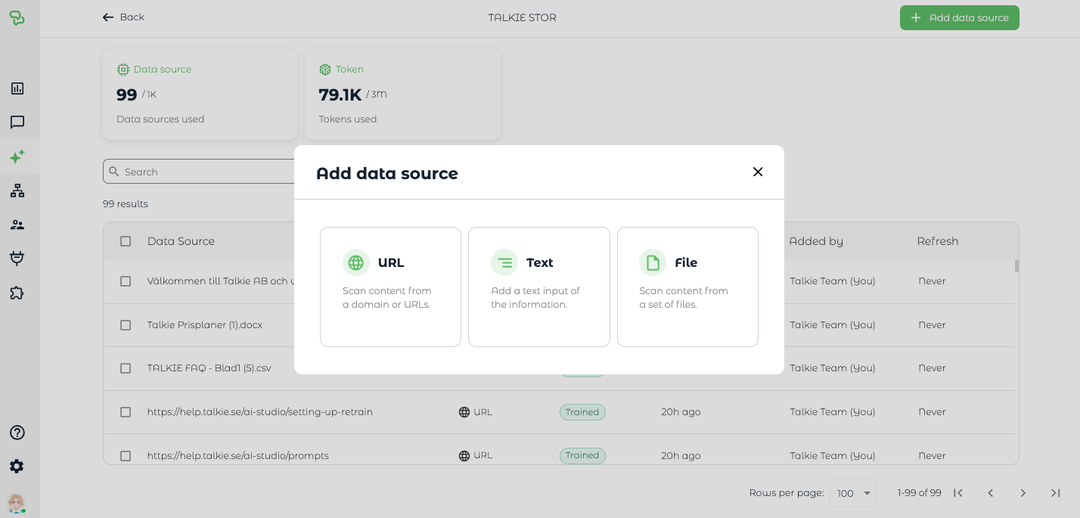This screenshot has width=1080, height=518.
Task: Click TALKIE FAQ - Blad1 (5).csv name
Action: click(x=209, y=368)
